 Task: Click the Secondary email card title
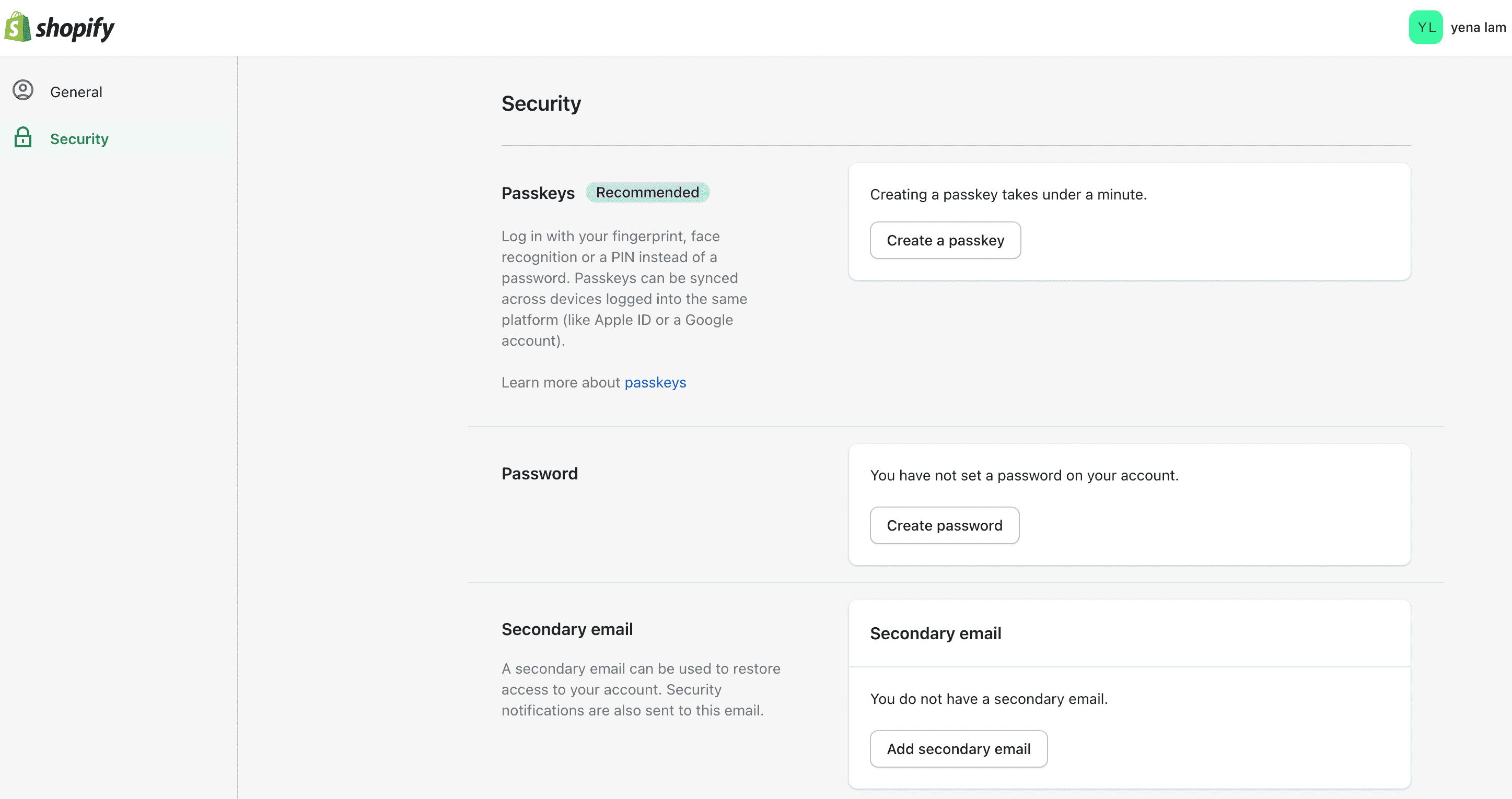[x=936, y=633]
